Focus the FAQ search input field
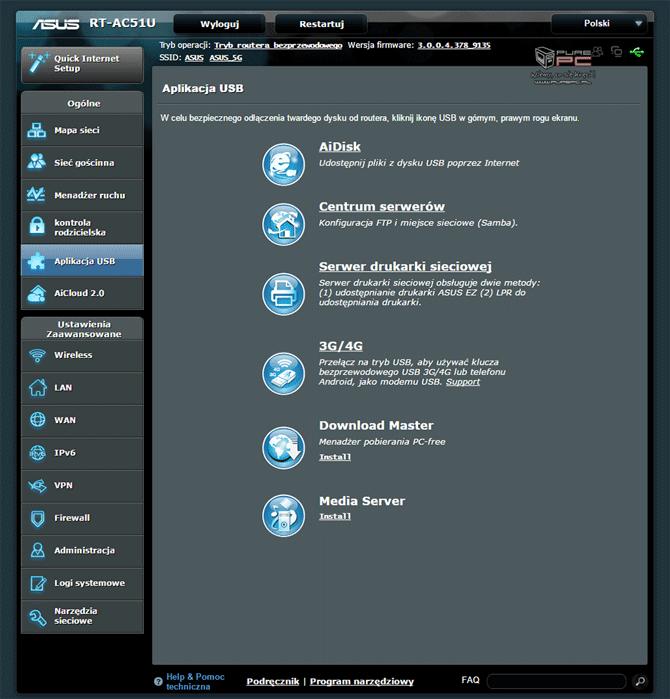Image resolution: width=670 pixels, height=699 pixels. (x=556, y=682)
